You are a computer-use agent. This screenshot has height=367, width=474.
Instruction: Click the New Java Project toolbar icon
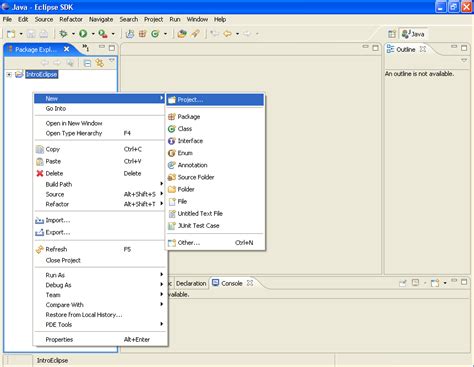click(x=130, y=34)
